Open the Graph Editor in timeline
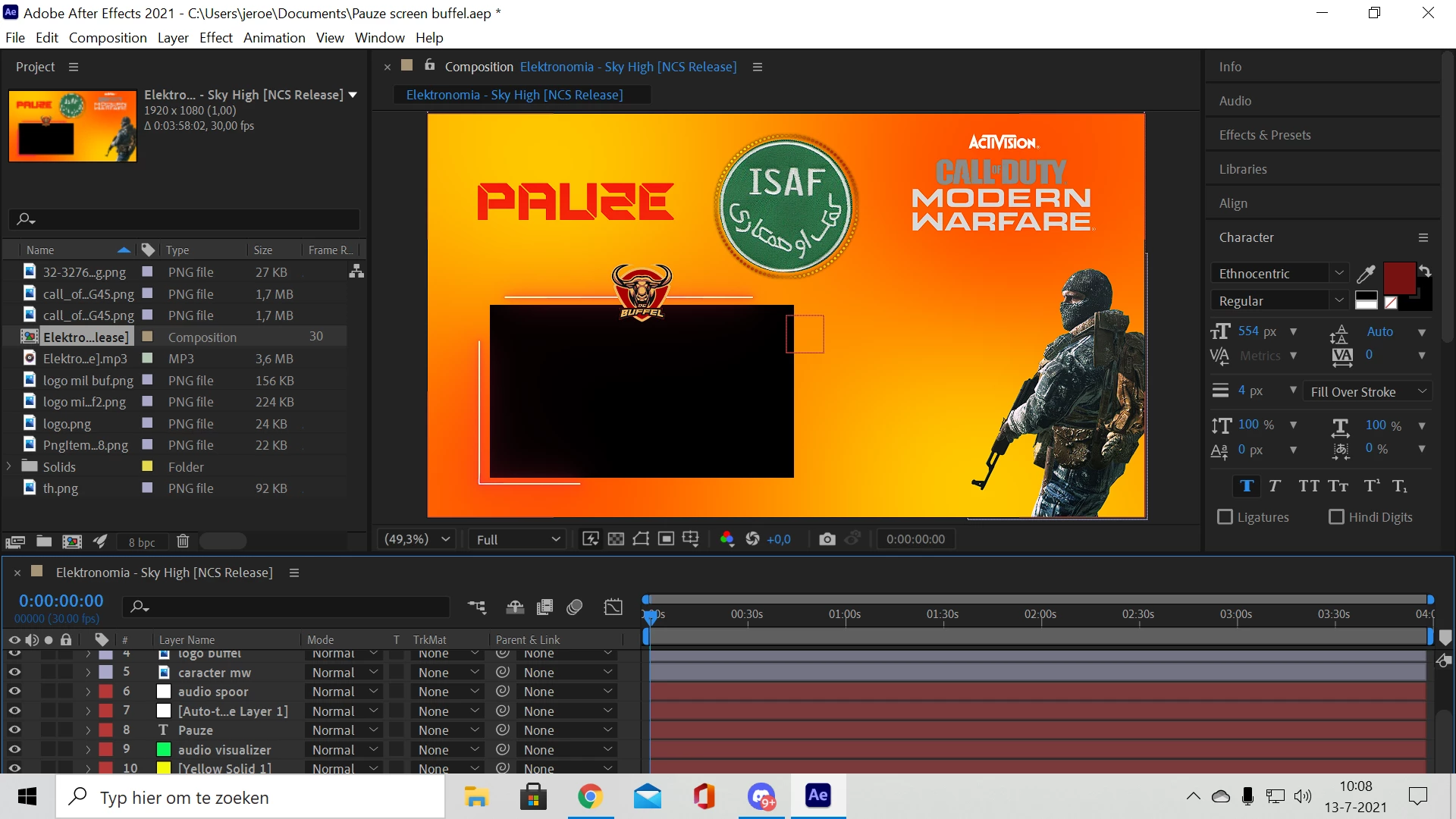Screen dimensions: 1456x819 tap(613, 607)
